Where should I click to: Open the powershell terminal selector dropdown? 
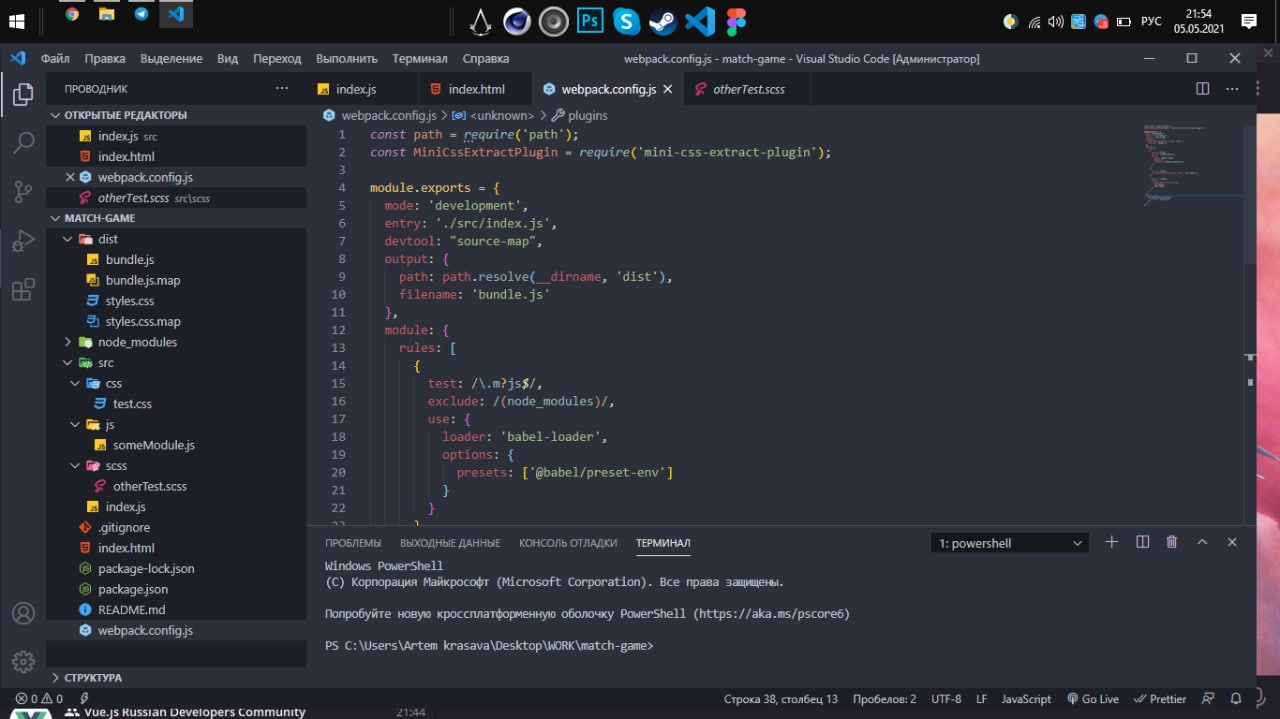(1010, 543)
